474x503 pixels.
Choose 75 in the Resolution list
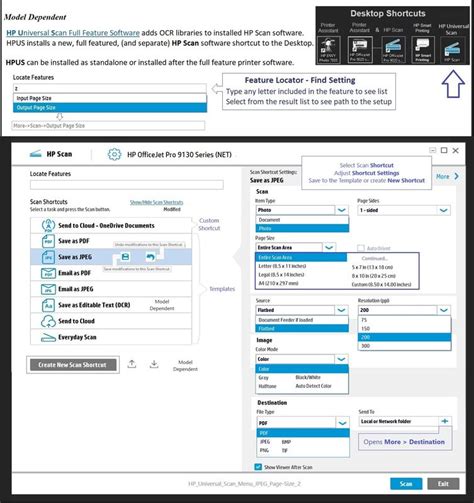tap(405, 320)
